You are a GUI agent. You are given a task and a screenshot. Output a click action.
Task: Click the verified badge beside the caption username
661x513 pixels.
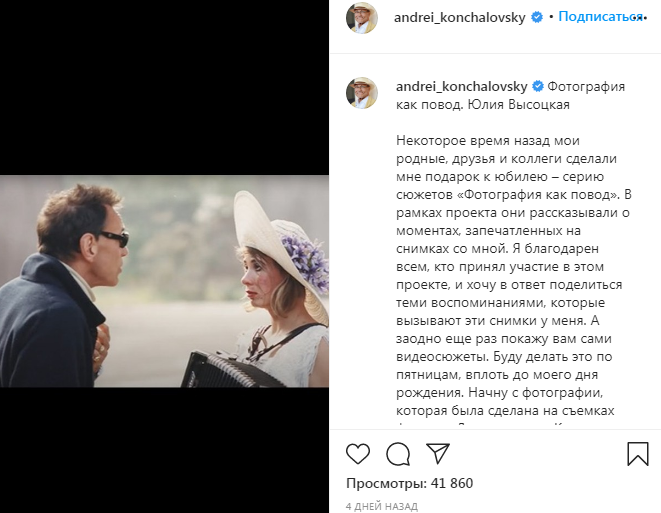pos(538,86)
